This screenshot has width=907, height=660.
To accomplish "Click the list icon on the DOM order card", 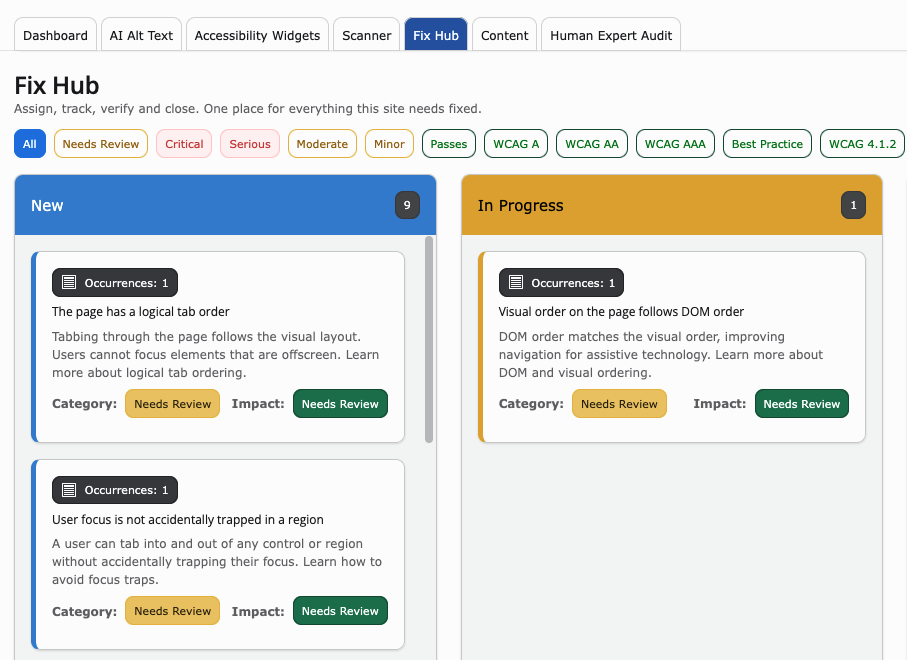I will pyautogui.click(x=515, y=282).
